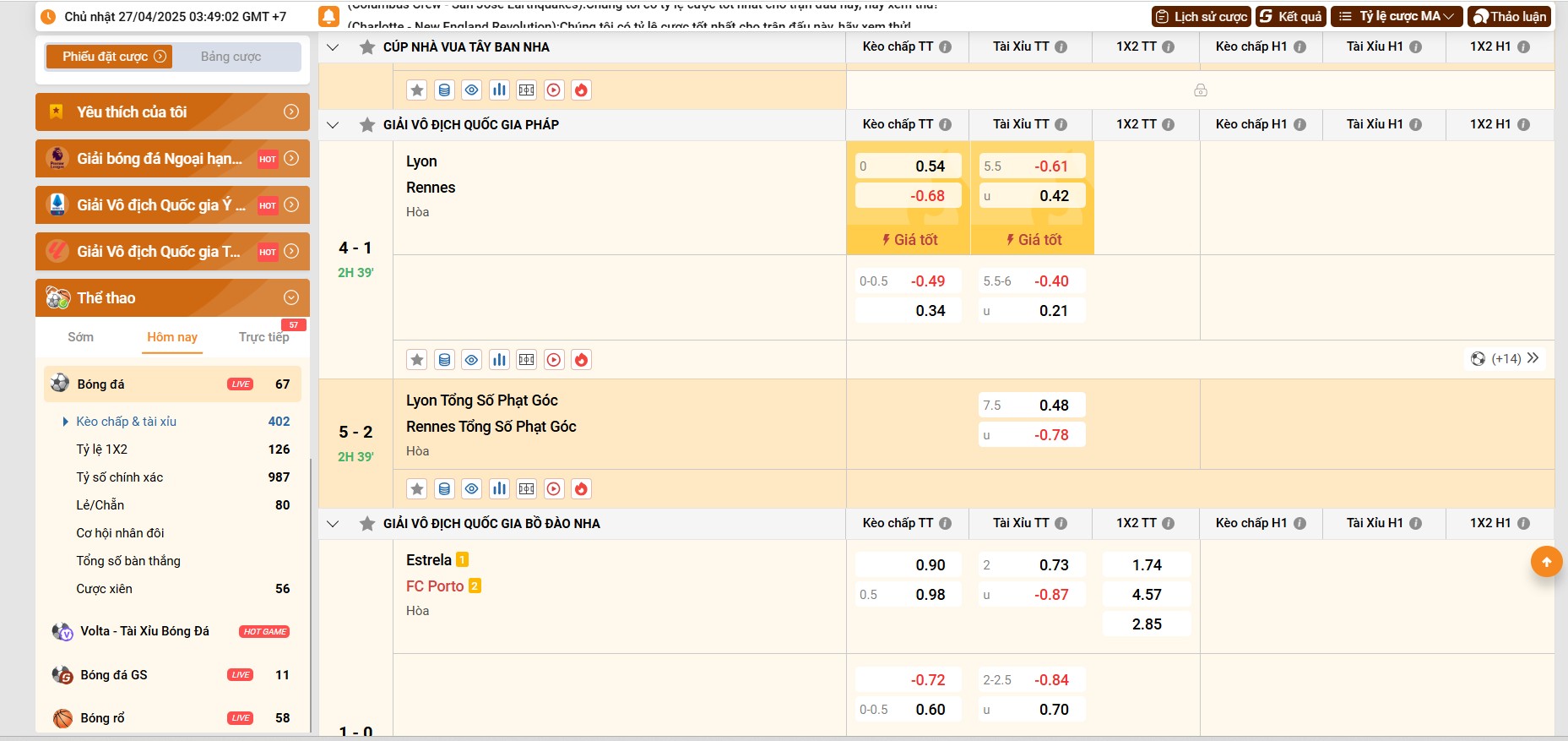Toggle favorite star below the Lyon-Rennes odds

click(x=417, y=360)
